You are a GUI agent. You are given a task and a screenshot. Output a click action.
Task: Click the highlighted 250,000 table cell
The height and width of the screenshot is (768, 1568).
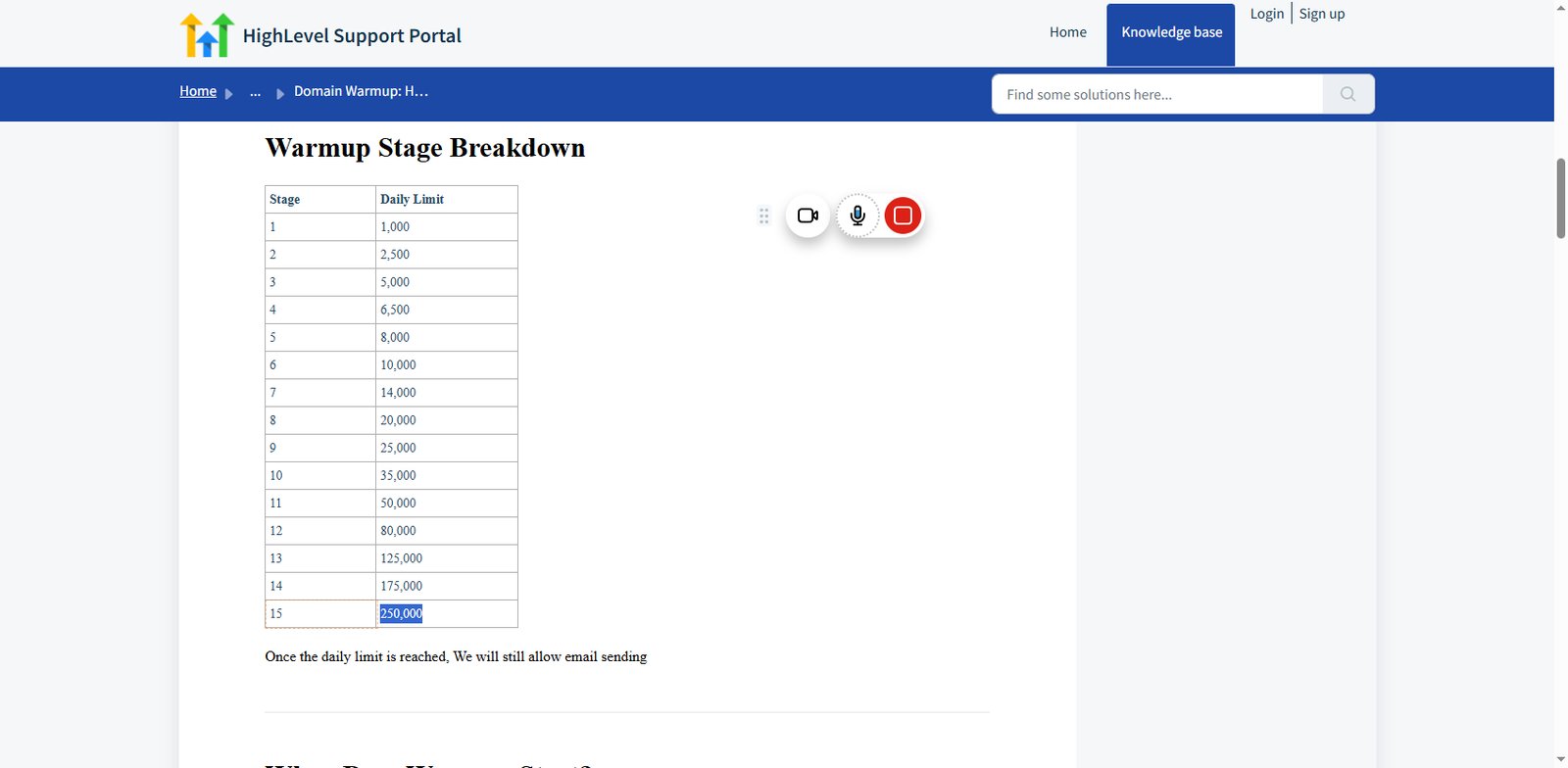coord(401,613)
